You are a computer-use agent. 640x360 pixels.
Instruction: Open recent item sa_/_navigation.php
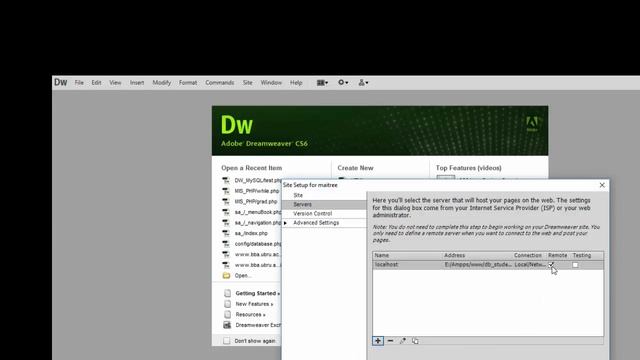(x=258, y=223)
